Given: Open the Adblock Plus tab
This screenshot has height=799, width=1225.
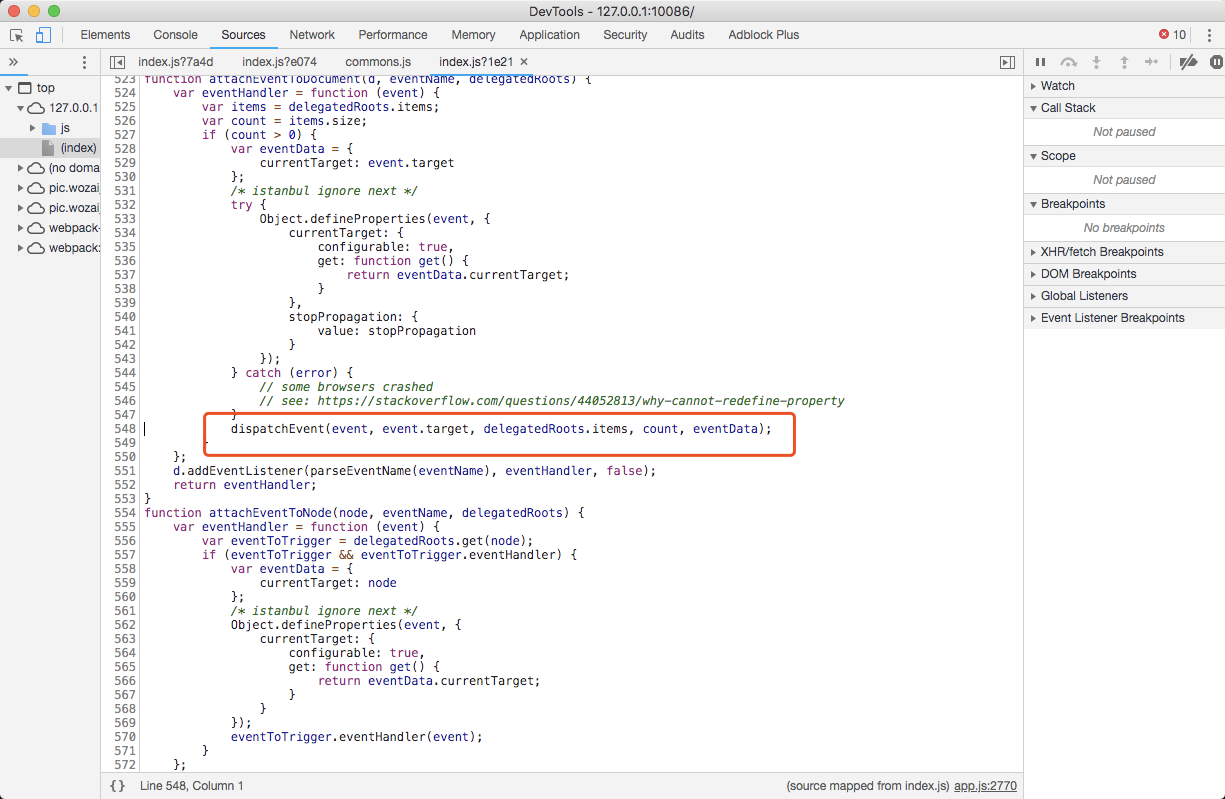Looking at the screenshot, I should point(764,35).
